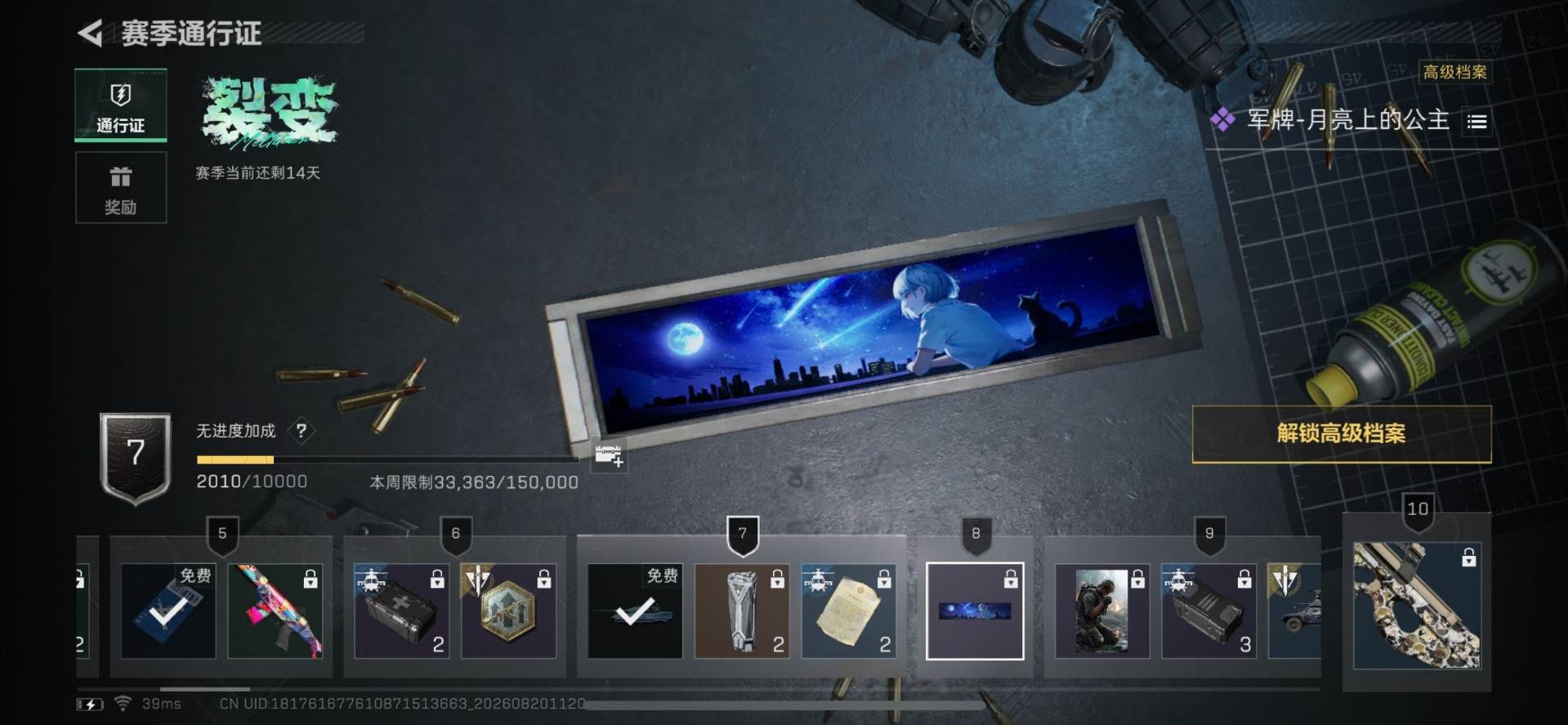Click the season pass experience progress bar
Image resolution: width=1568 pixels, height=725 pixels.
pos(386,460)
